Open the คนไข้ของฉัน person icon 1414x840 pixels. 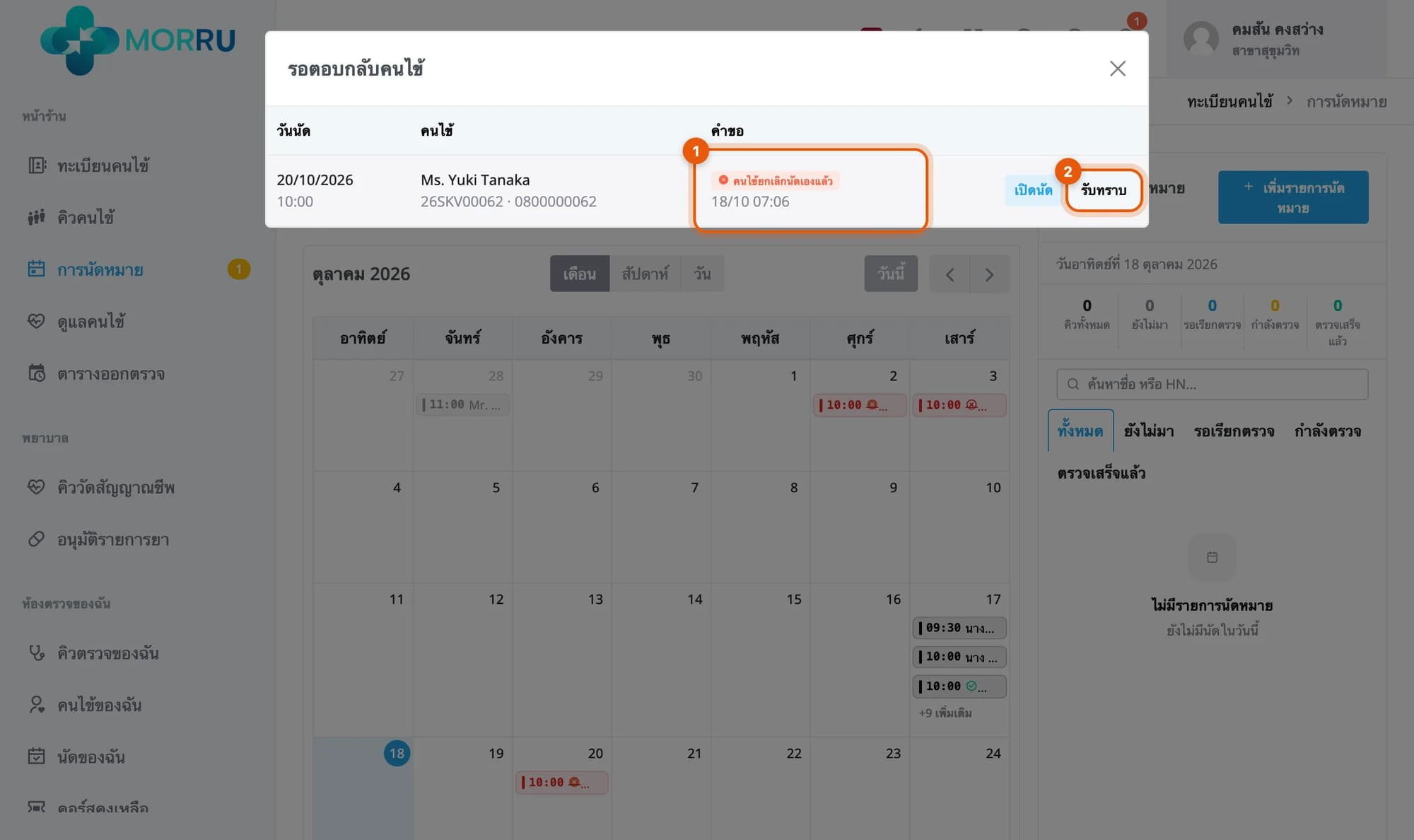37,705
